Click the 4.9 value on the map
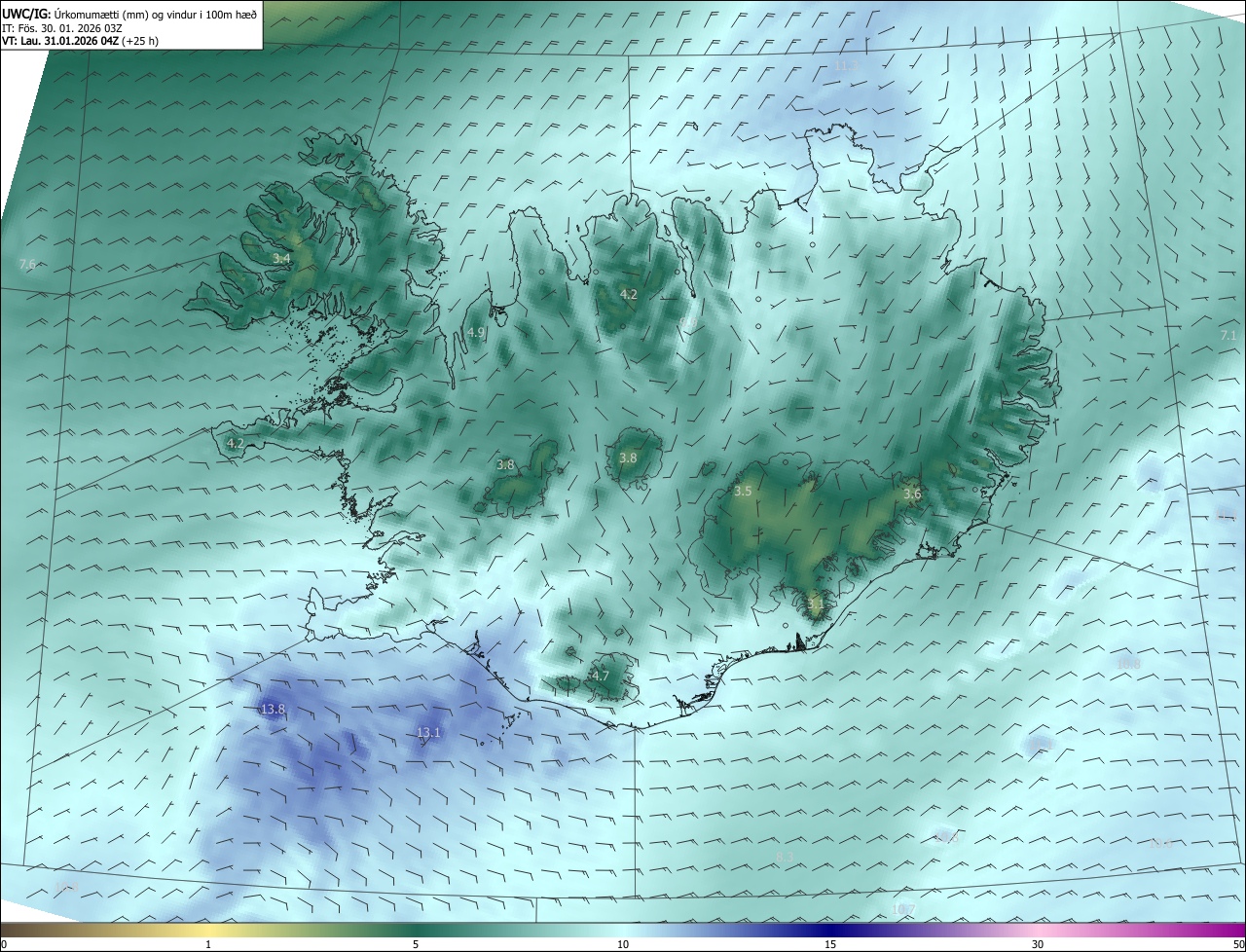Screen dimensions: 1246x952 coord(476,333)
